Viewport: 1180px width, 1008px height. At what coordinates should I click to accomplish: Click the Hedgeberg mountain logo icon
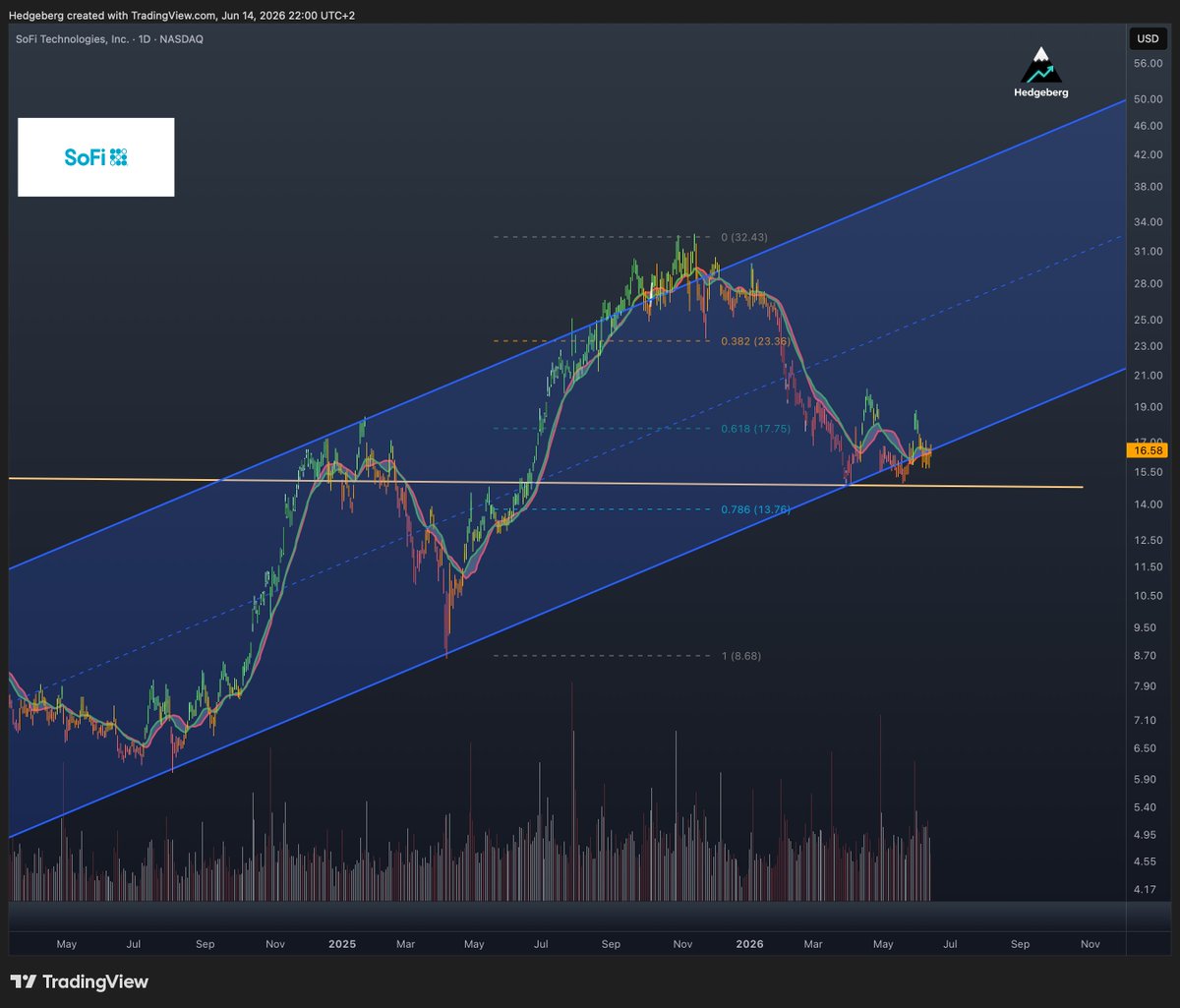tap(1040, 66)
